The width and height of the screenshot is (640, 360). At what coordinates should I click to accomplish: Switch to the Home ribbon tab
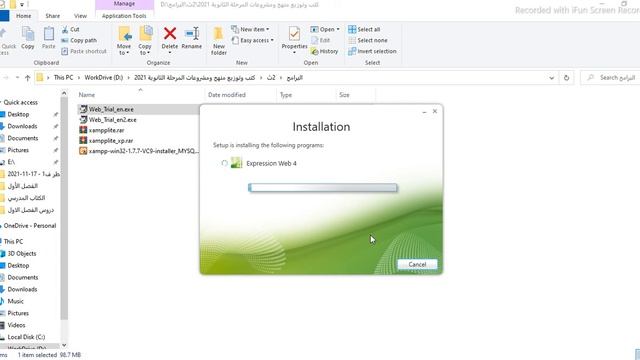coord(24,16)
